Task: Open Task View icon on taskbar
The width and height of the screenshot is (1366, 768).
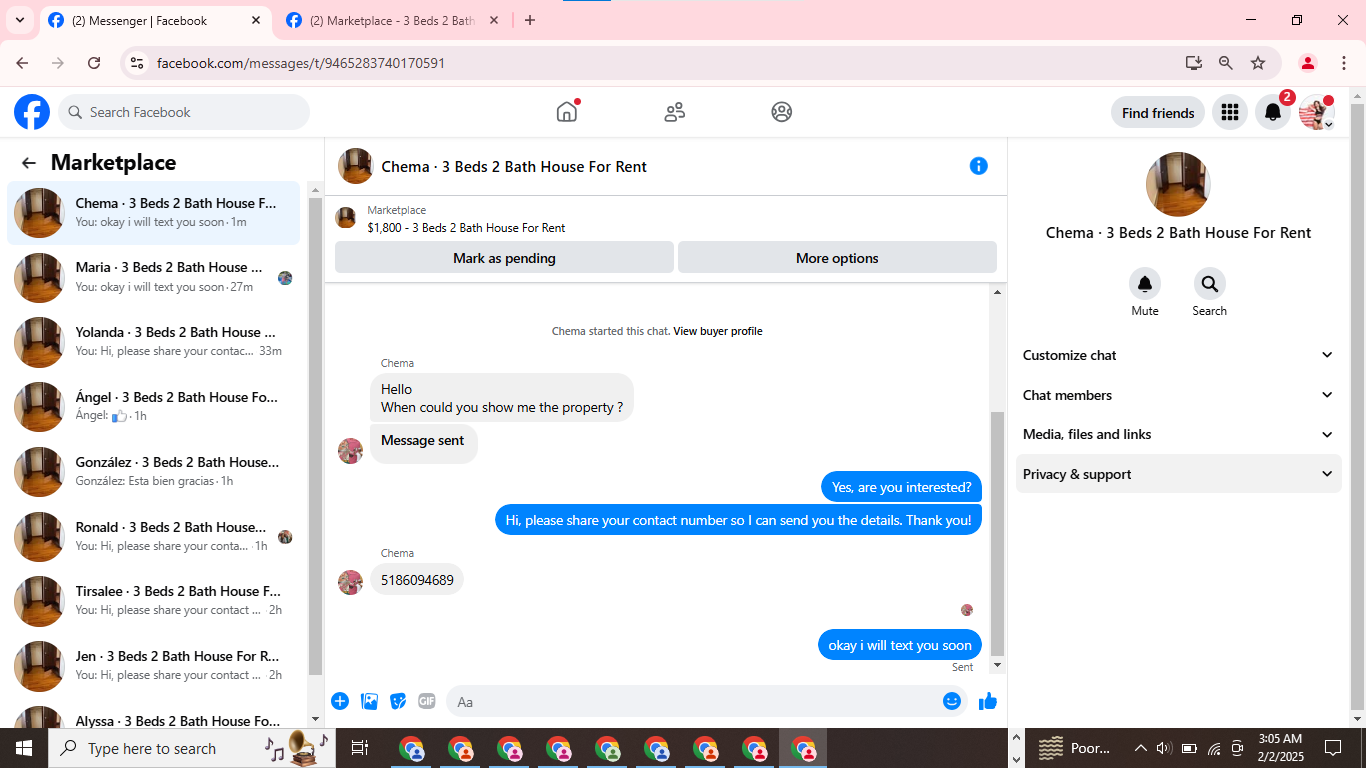Action: click(x=360, y=748)
